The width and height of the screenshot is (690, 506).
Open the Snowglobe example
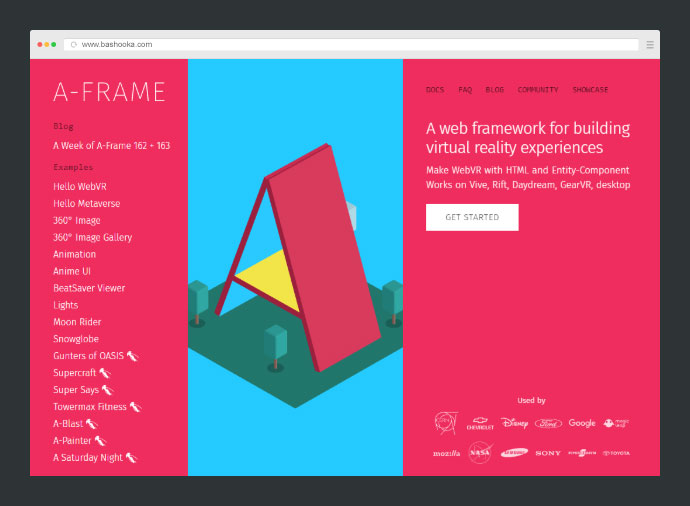point(76,339)
